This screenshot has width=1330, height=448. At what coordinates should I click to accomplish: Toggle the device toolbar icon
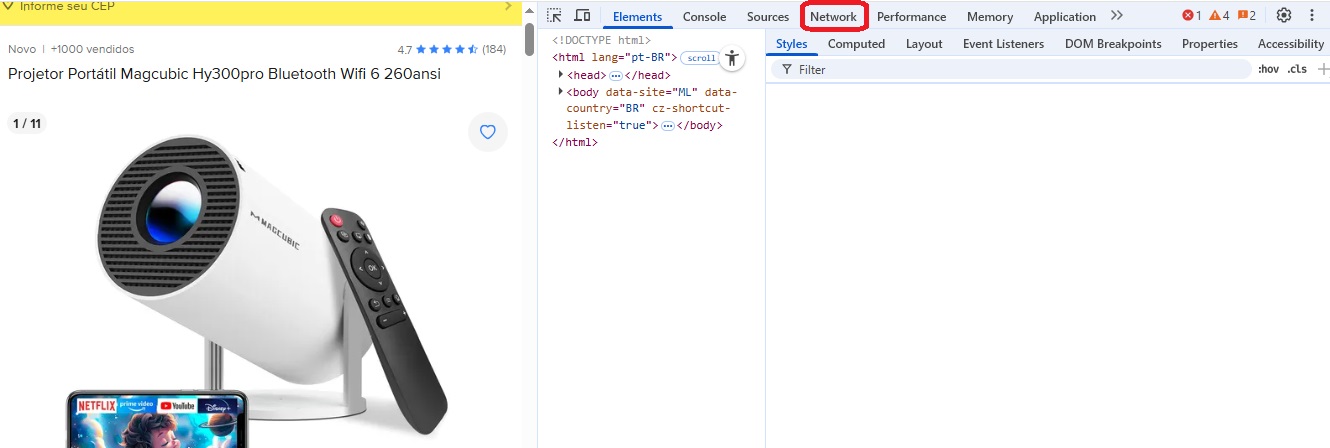point(582,16)
